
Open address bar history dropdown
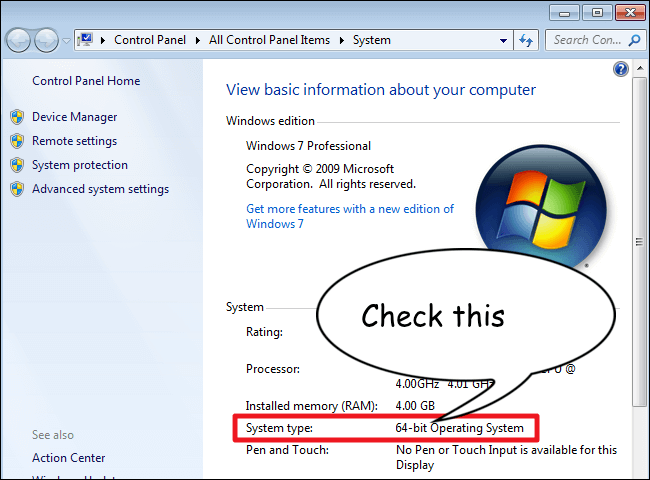503,40
